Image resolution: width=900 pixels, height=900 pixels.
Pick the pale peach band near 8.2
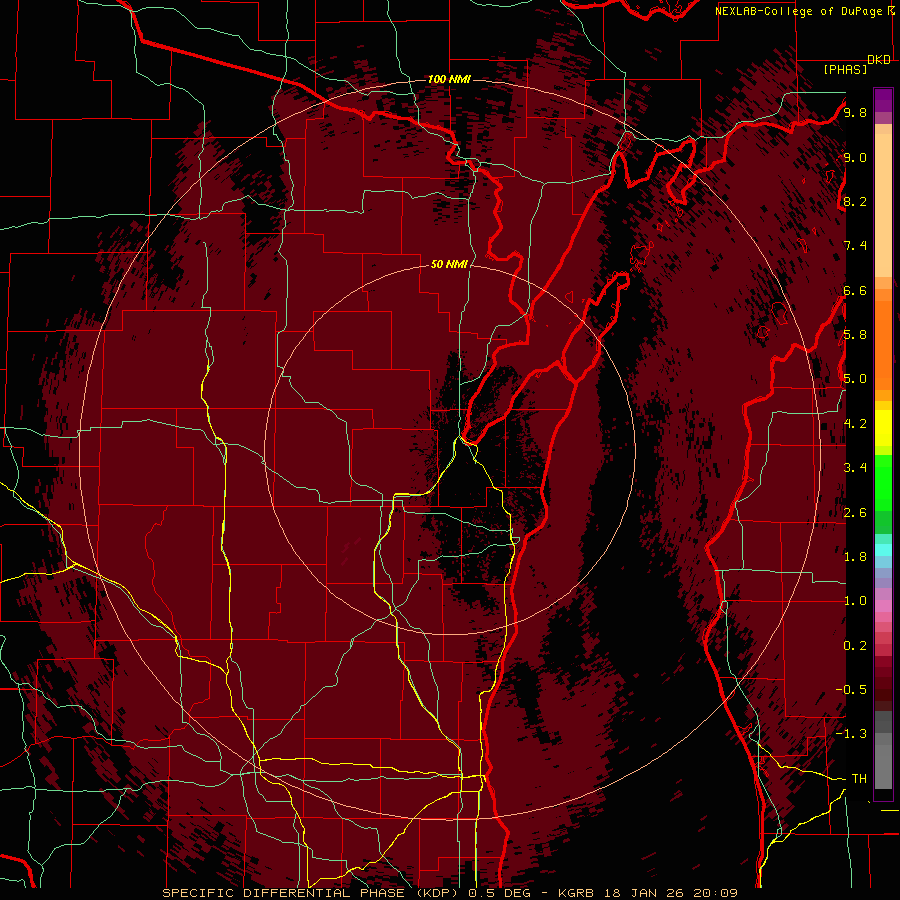(883, 205)
